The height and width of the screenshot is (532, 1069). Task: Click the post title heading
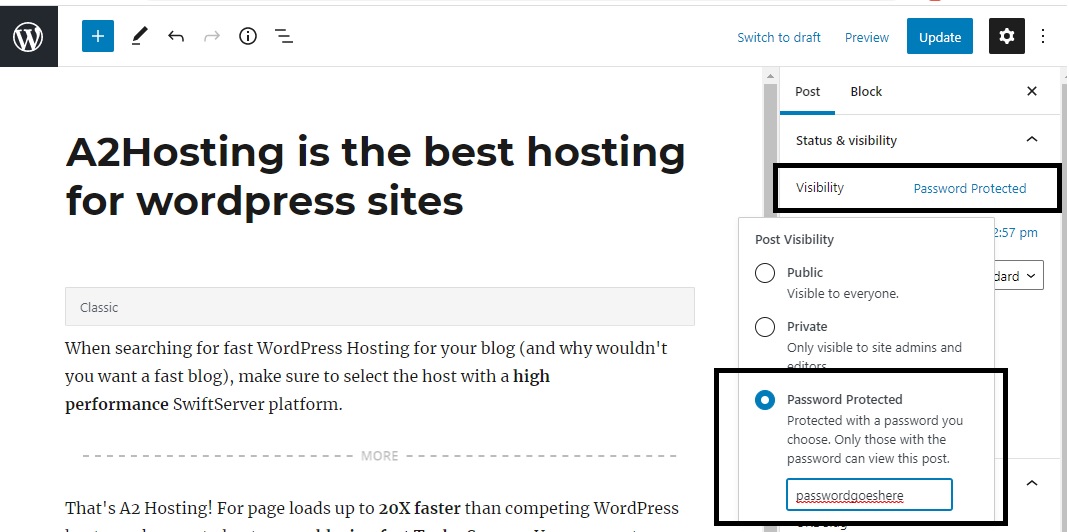tap(376, 176)
